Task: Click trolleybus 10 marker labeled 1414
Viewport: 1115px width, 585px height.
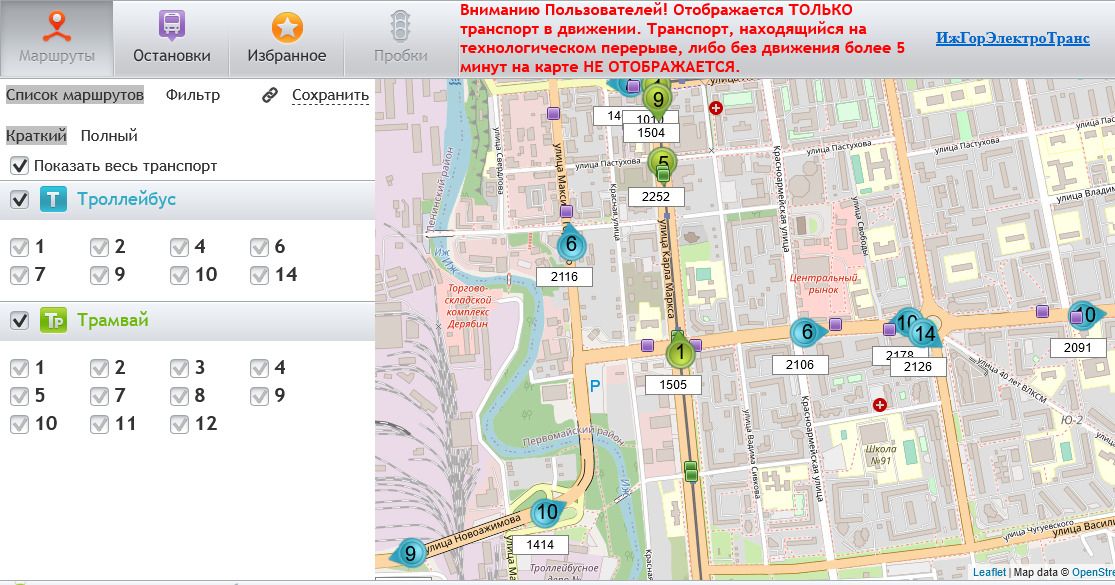Action: (x=546, y=514)
